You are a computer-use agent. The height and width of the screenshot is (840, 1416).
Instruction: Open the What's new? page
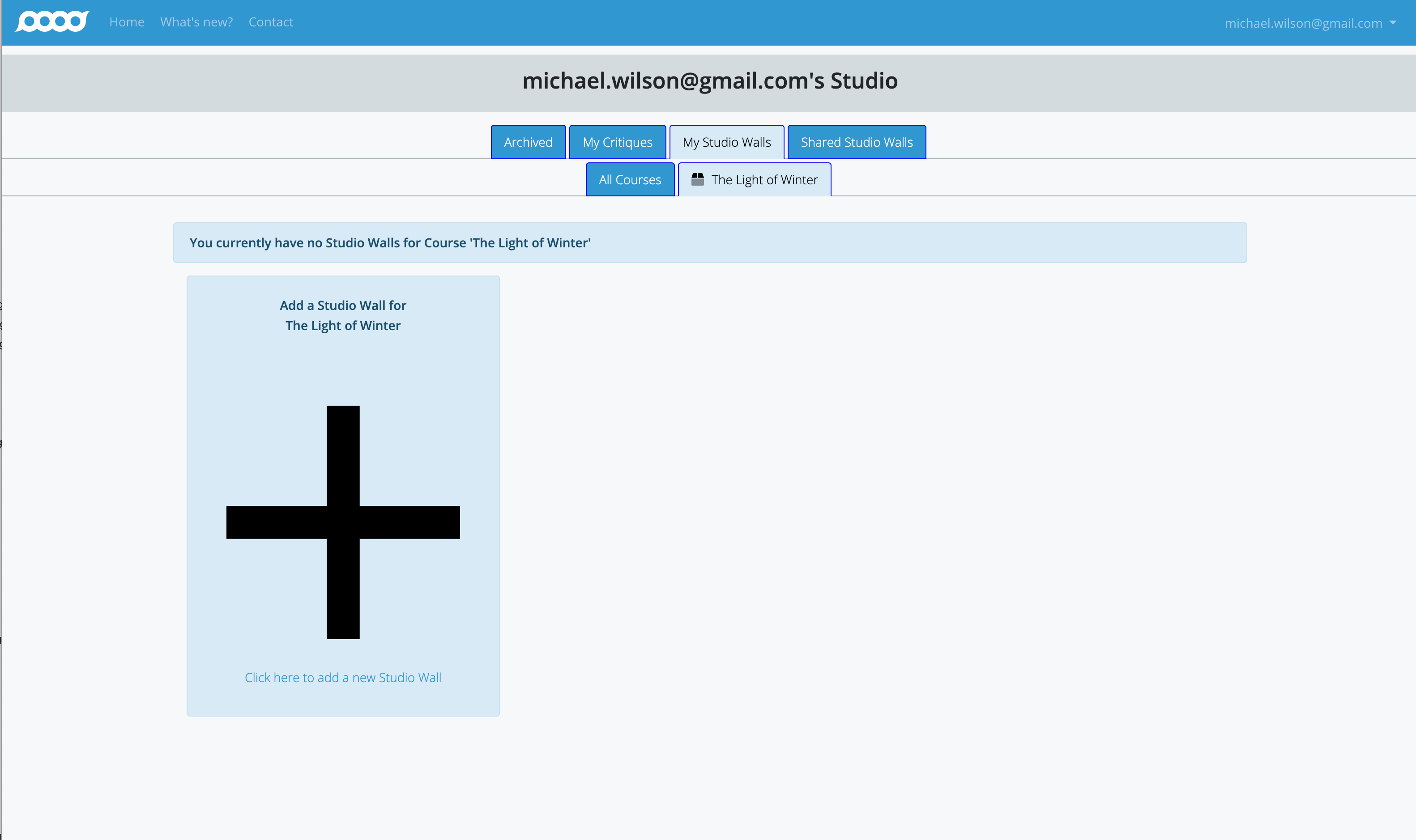point(196,22)
